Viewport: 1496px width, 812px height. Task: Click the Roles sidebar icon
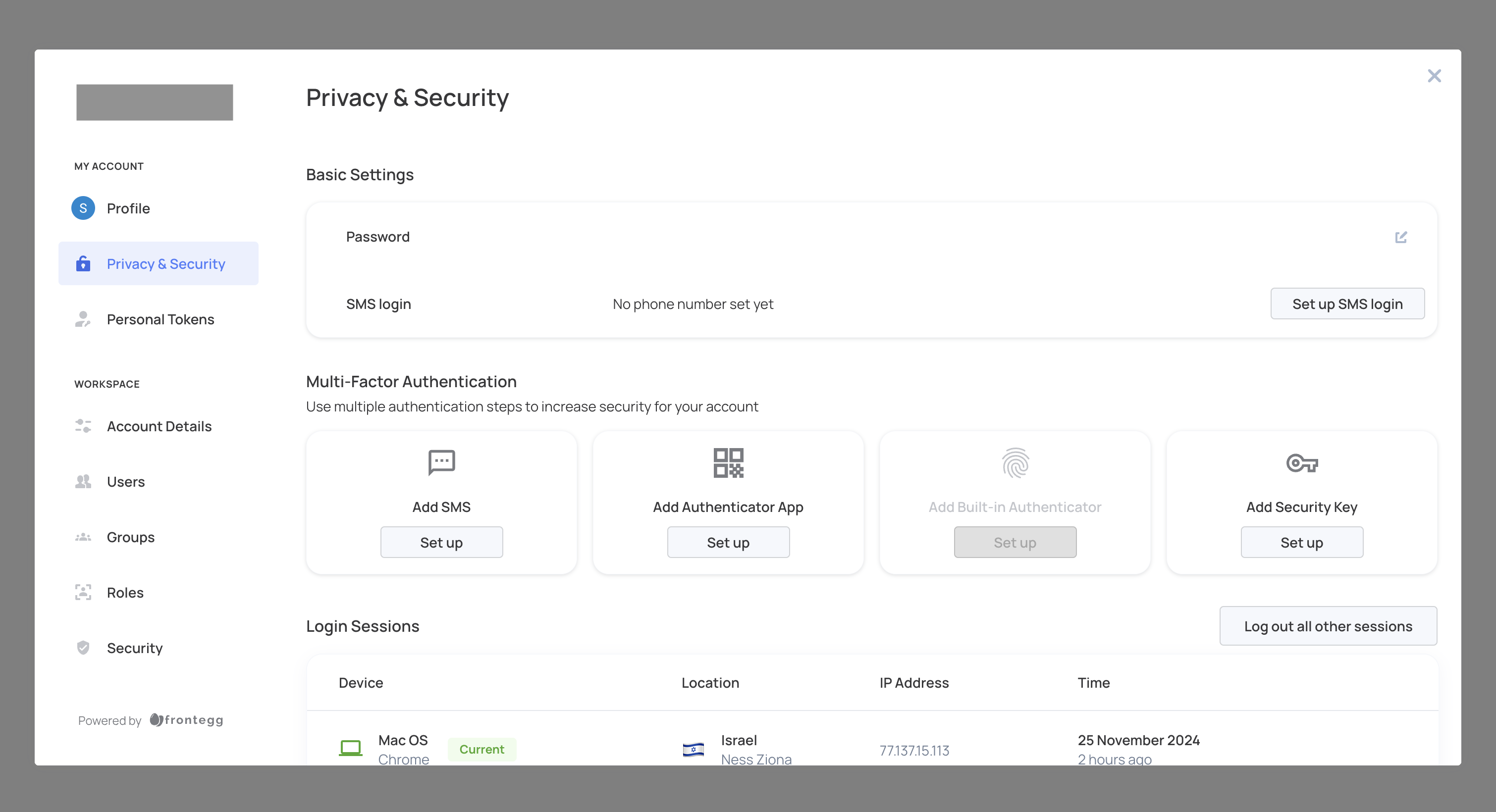pyautogui.click(x=83, y=592)
